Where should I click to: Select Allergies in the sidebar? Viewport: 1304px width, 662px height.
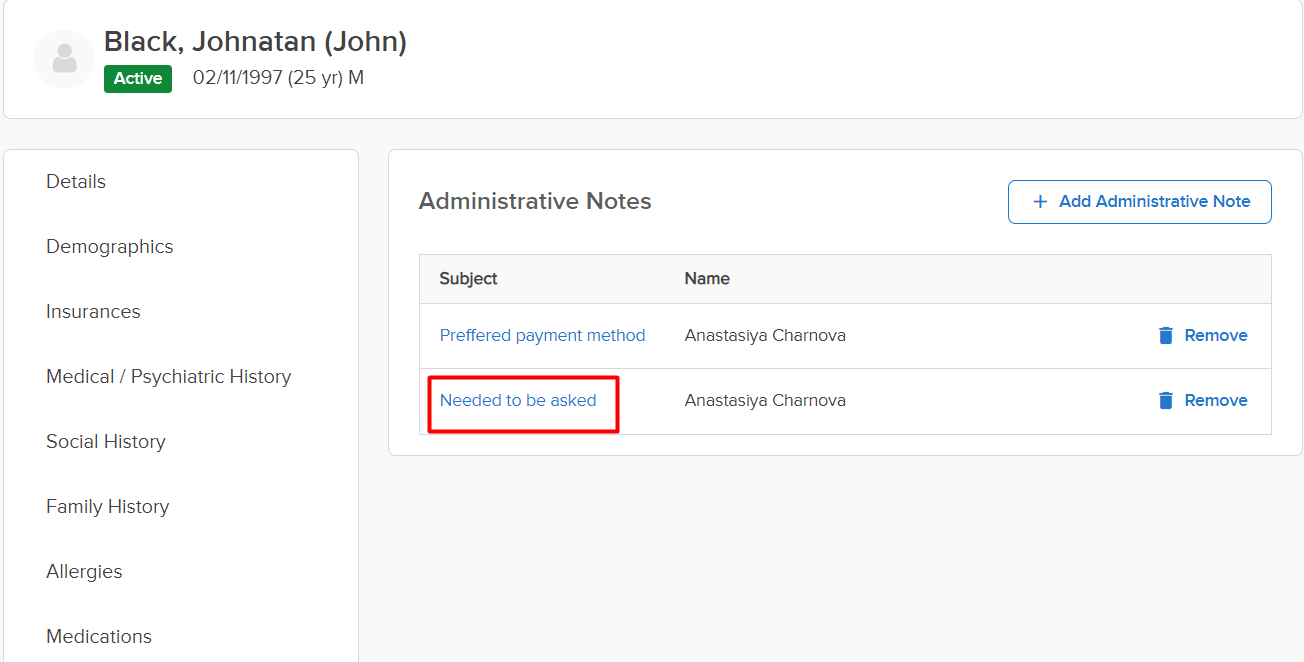[x=84, y=572]
